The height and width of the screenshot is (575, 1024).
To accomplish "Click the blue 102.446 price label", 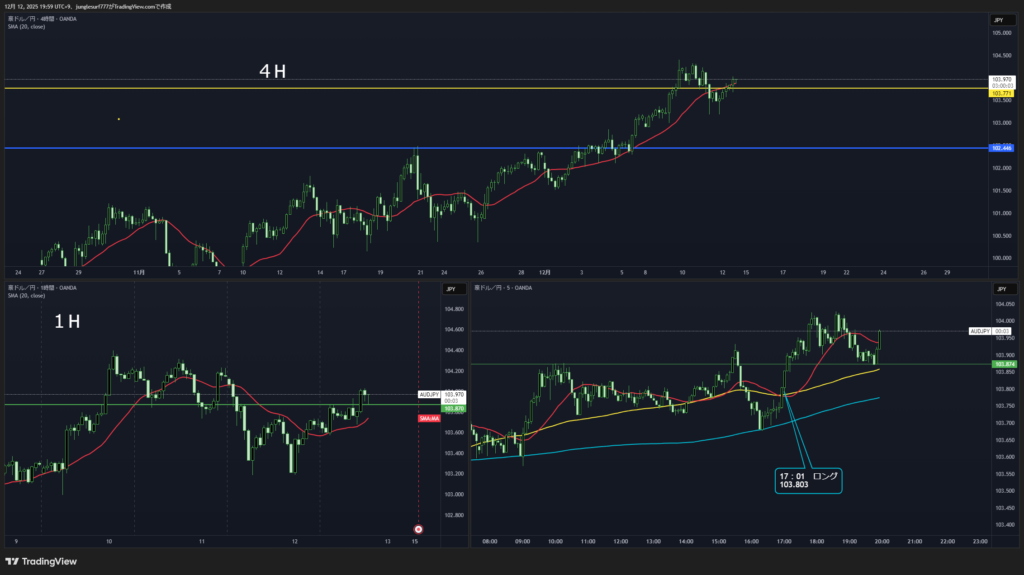I will (x=1000, y=148).
